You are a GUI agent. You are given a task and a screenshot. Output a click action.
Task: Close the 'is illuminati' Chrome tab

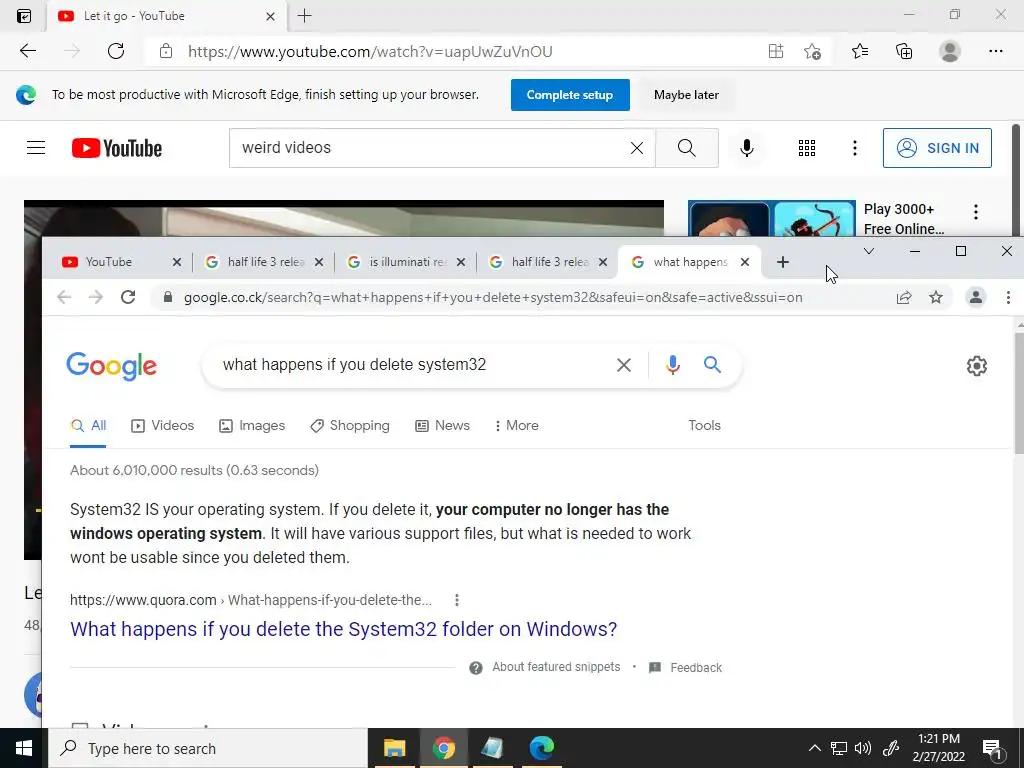(460, 262)
